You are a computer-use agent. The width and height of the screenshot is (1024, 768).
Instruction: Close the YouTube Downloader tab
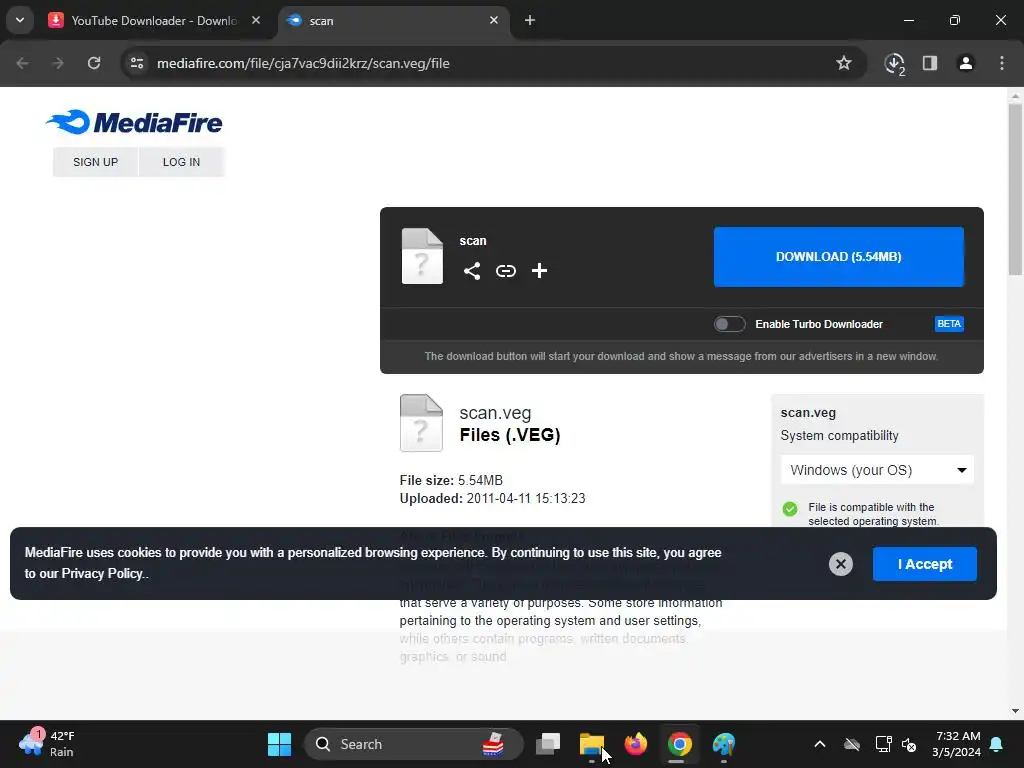point(256,20)
